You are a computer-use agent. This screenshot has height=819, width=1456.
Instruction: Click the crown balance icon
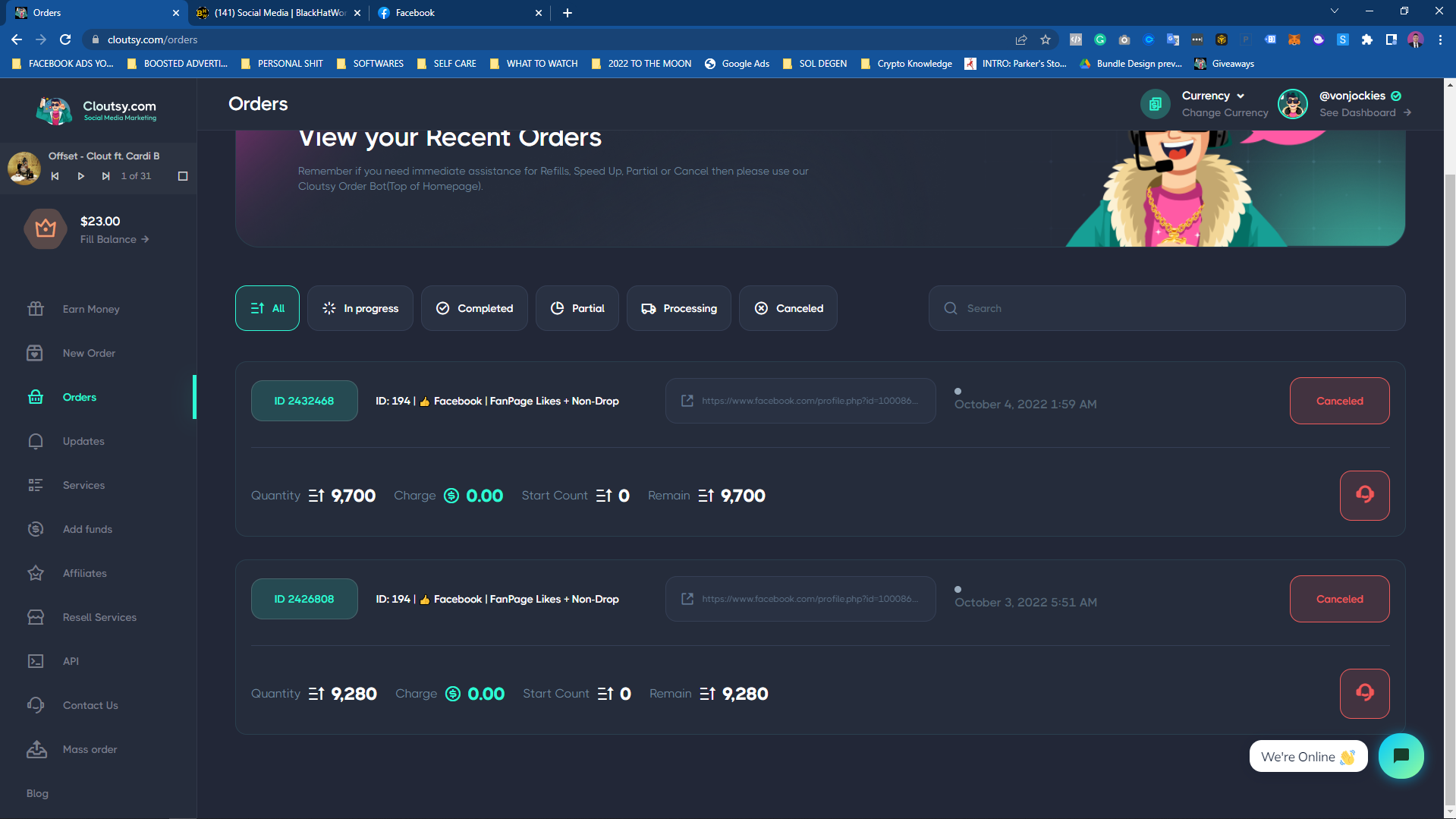pos(46,228)
